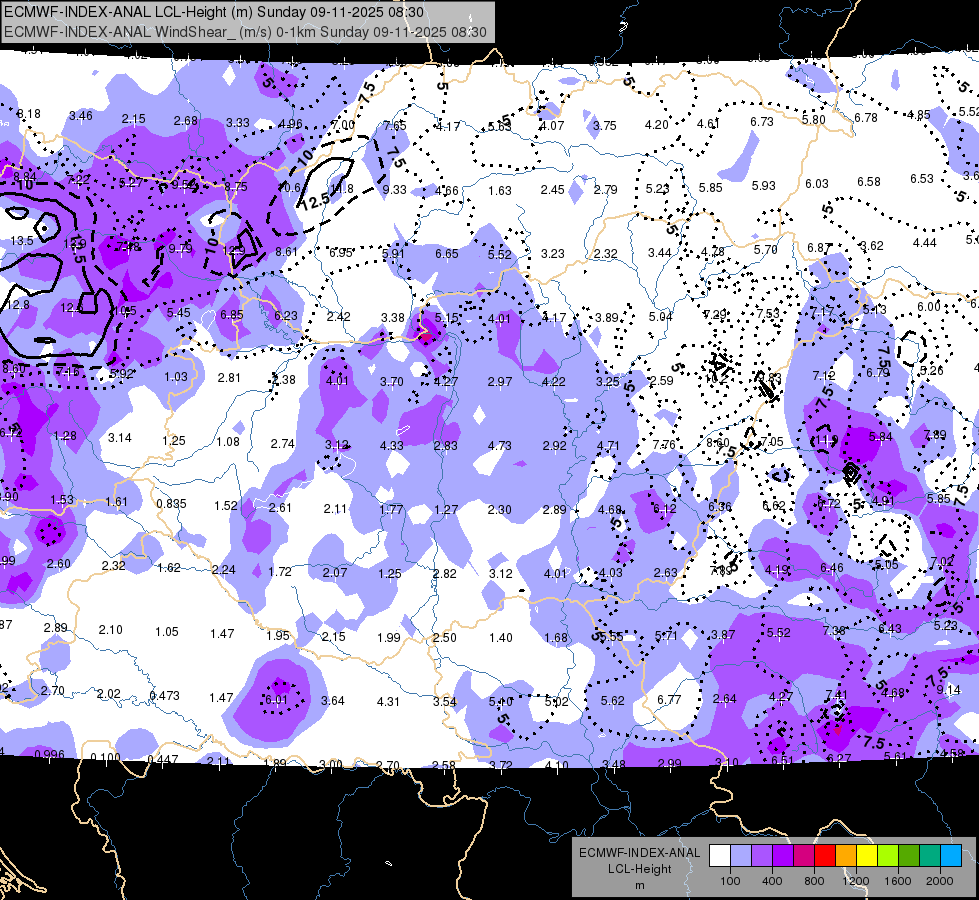Click the map value 4.31
Viewport: 979px width, 900px height.
[388, 702]
